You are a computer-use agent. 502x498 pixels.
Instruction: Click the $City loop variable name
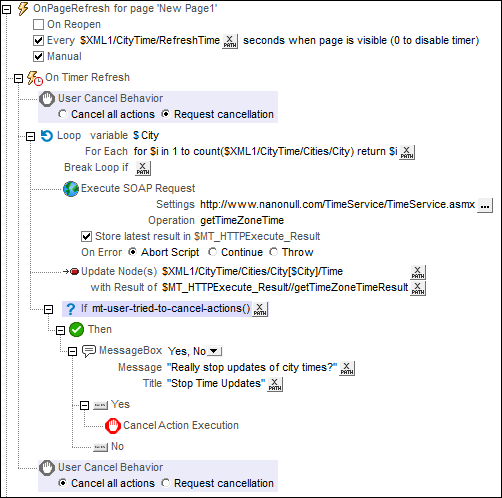(x=146, y=135)
